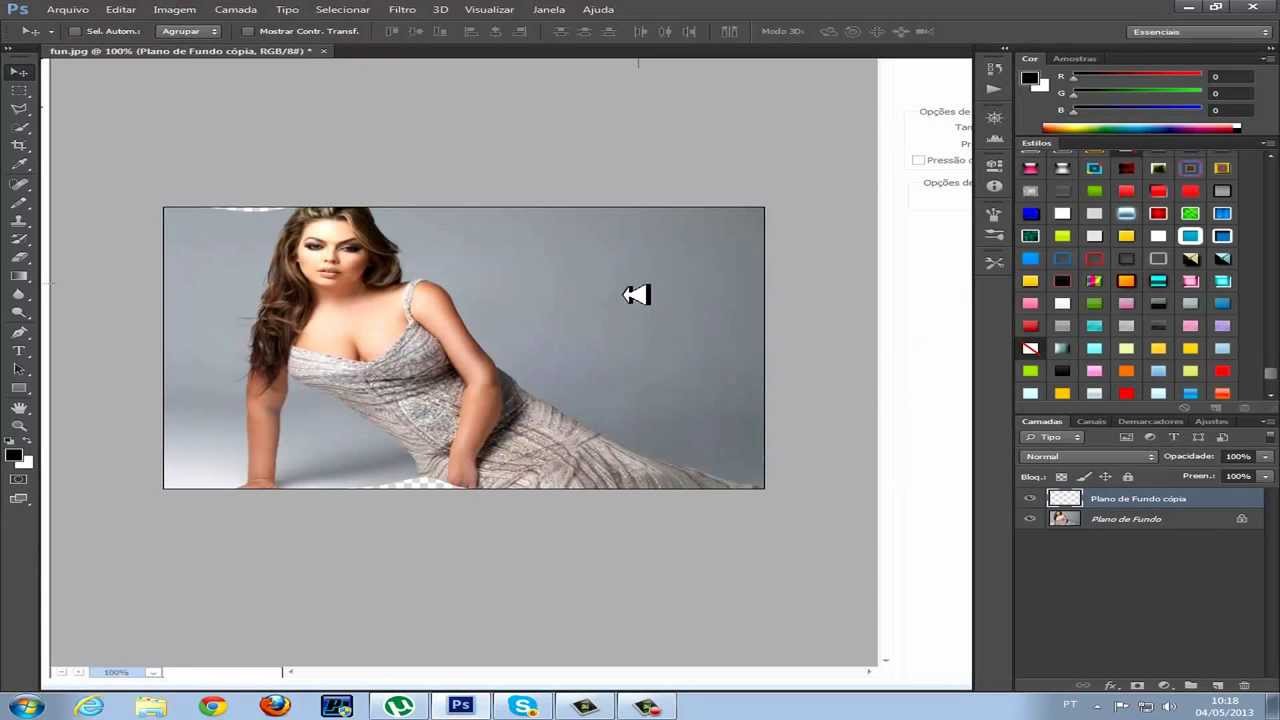Toggle Quick Mask mode in the toolbox

pyautogui.click(x=19, y=479)
